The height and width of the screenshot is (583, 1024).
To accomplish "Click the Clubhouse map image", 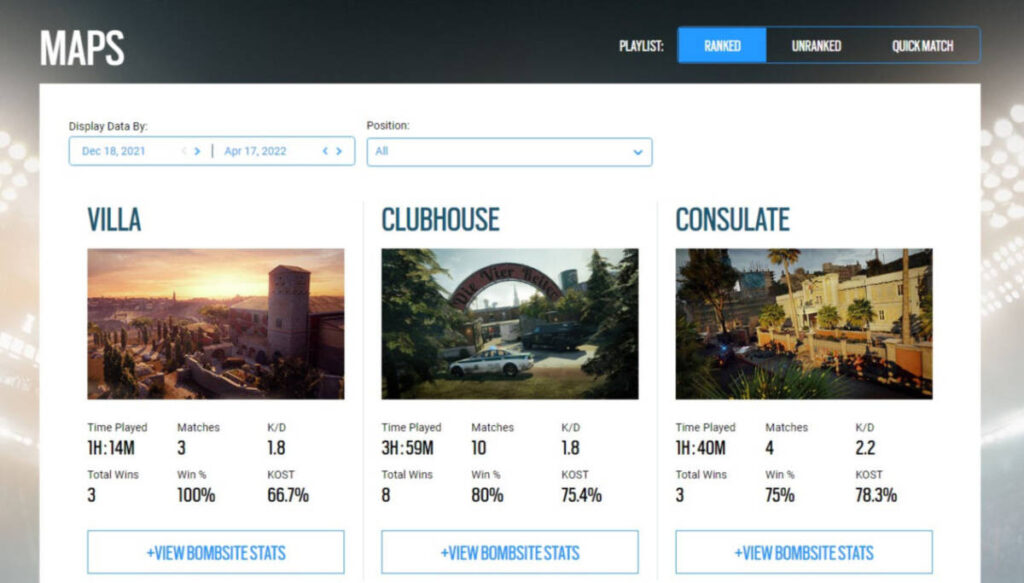I will point(509,324).
